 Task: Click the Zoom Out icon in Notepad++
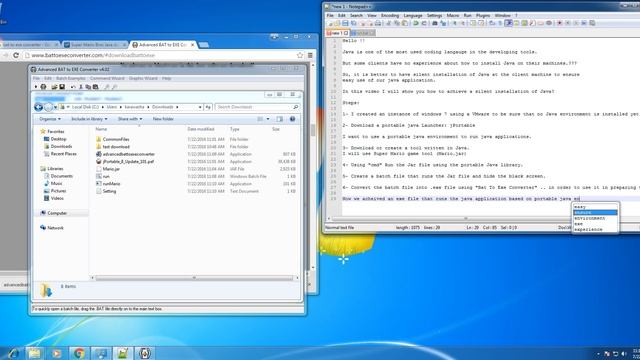point(463,23)
